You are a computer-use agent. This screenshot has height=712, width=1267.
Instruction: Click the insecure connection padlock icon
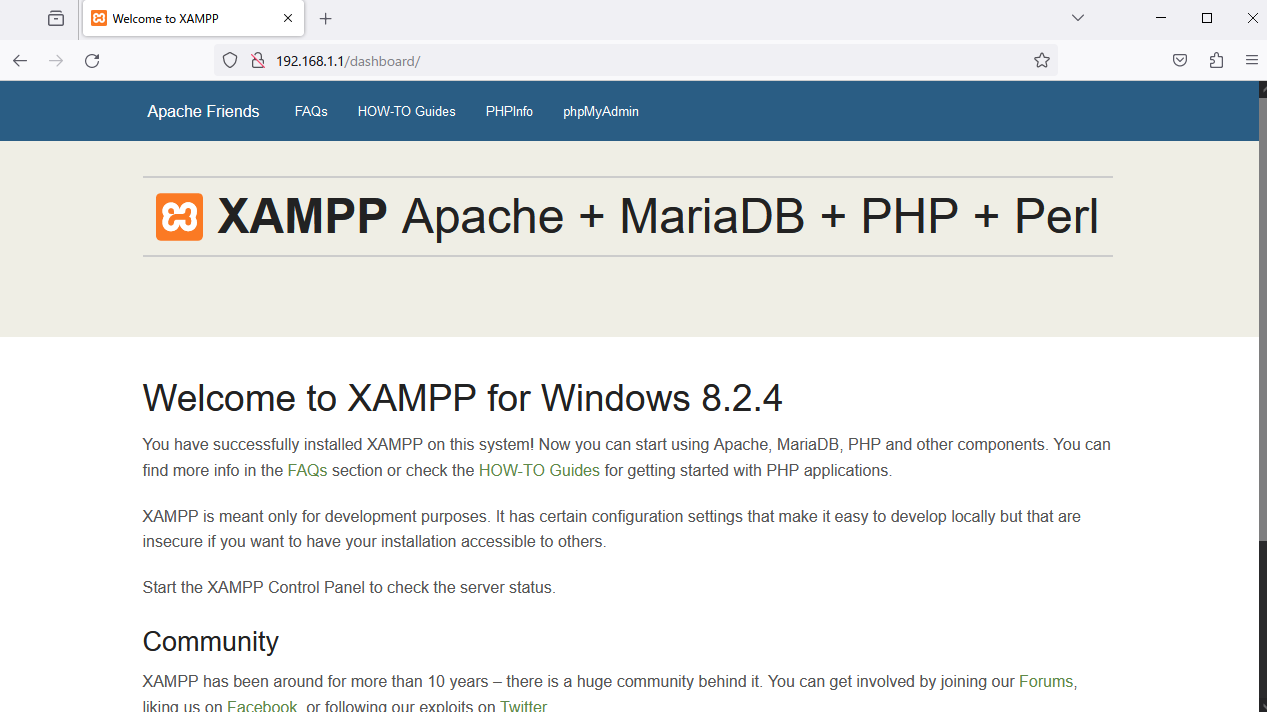tap(257, 61)
